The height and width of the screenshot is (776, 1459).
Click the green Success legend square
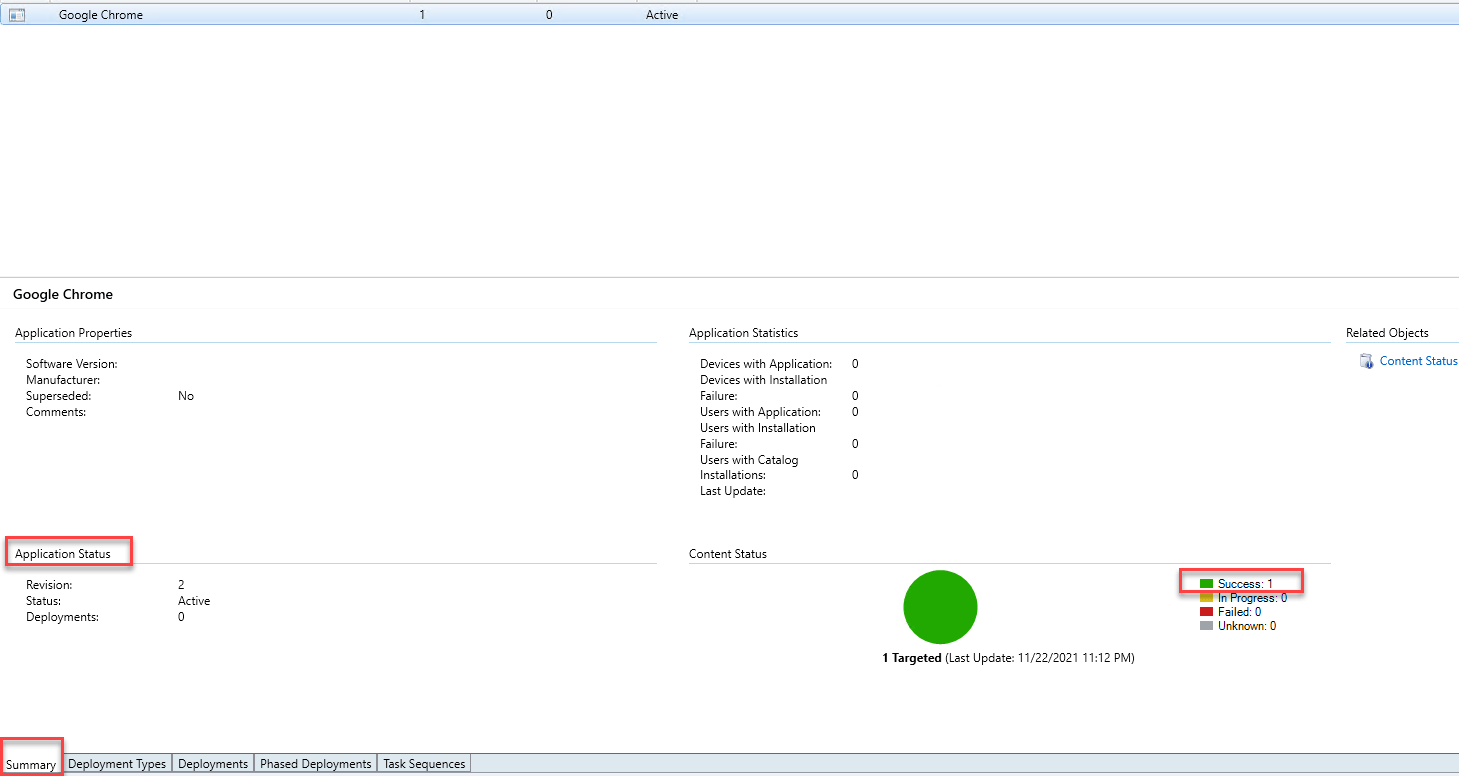(1206, 584)
